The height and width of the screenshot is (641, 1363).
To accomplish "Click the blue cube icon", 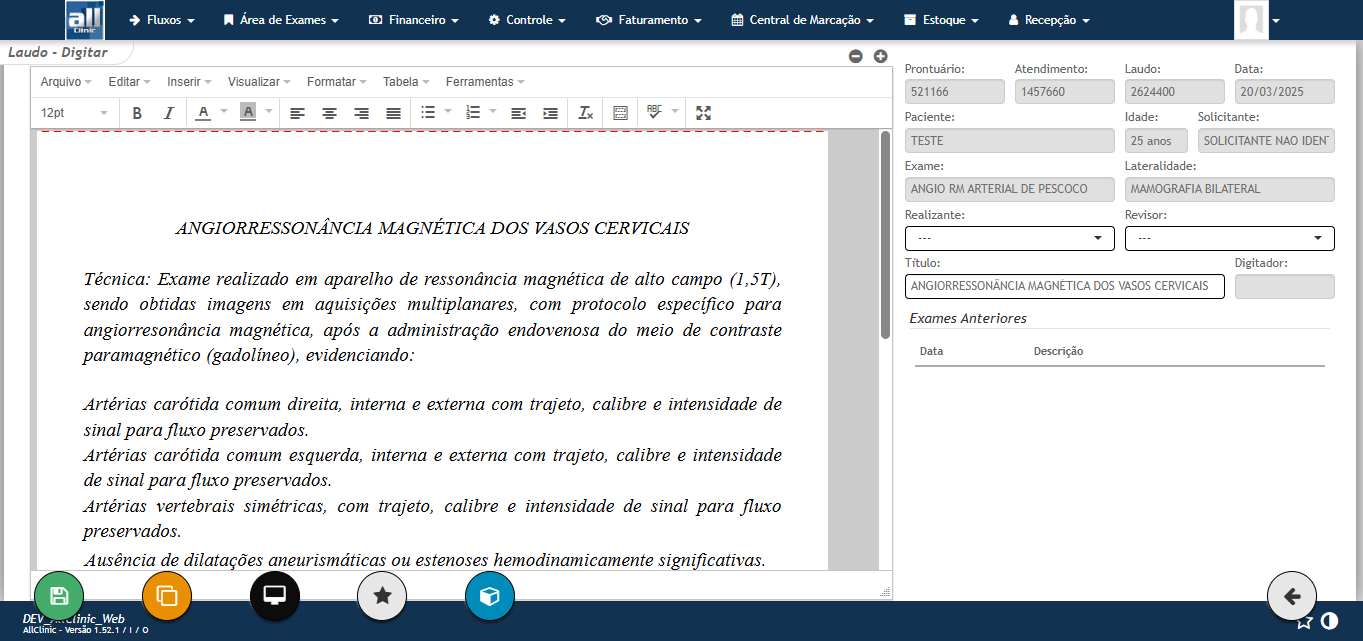I will (x=489, y=595).
